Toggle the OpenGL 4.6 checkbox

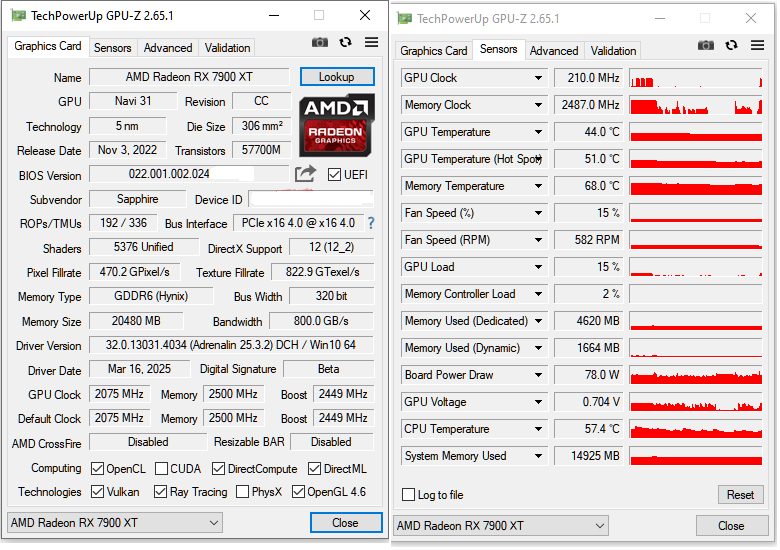pos(298,492)
